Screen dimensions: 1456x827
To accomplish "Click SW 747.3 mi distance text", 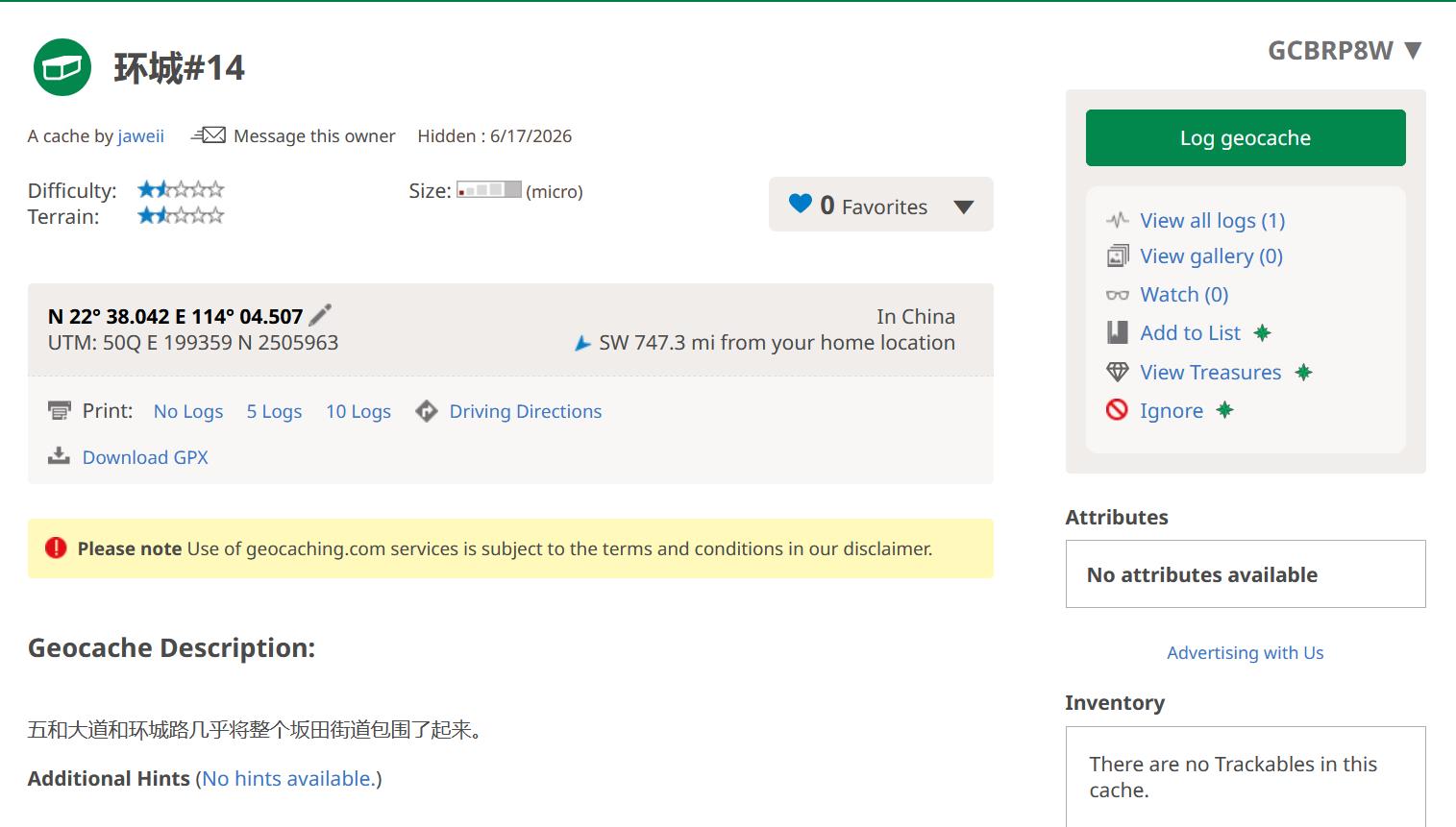I will [x=777, y=342].
